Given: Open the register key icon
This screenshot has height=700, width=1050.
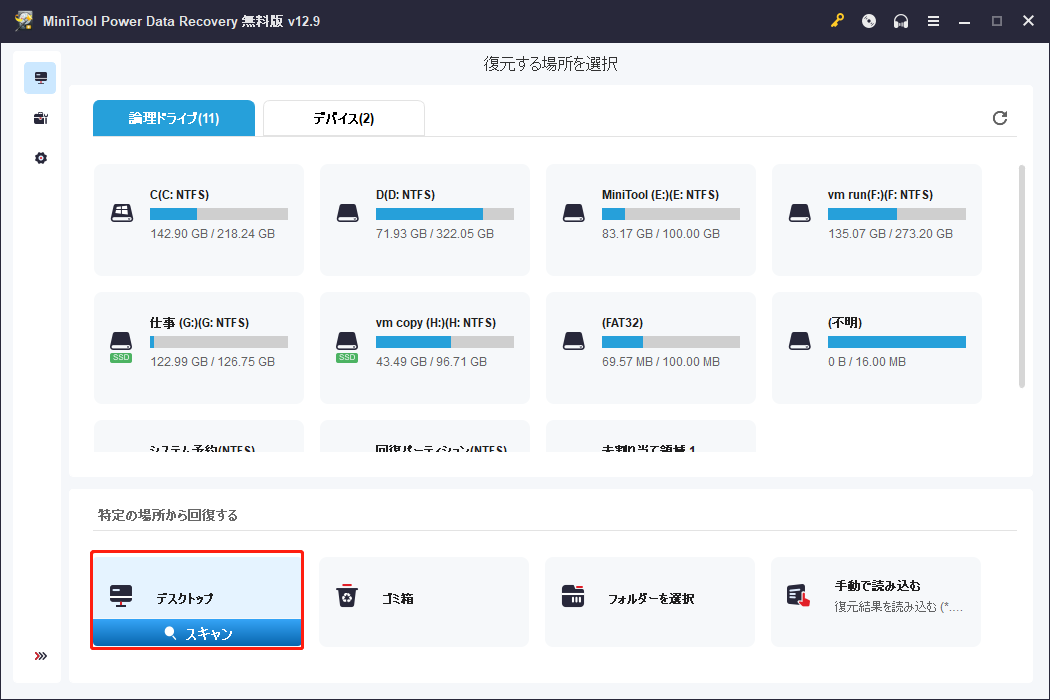Looking at the screenshot, I should click(x=837, y=21).
